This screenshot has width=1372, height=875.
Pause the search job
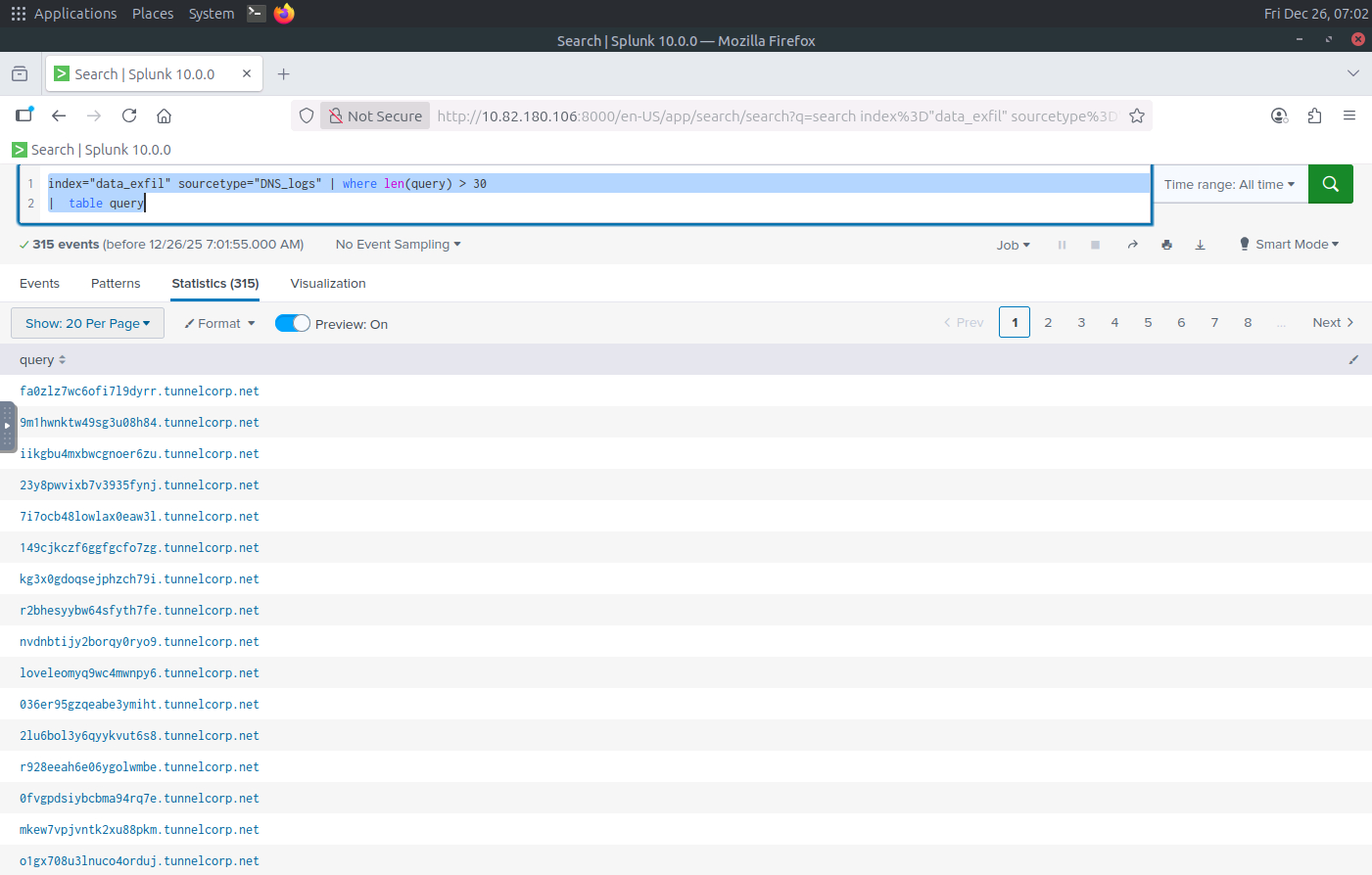[1062, 245]
